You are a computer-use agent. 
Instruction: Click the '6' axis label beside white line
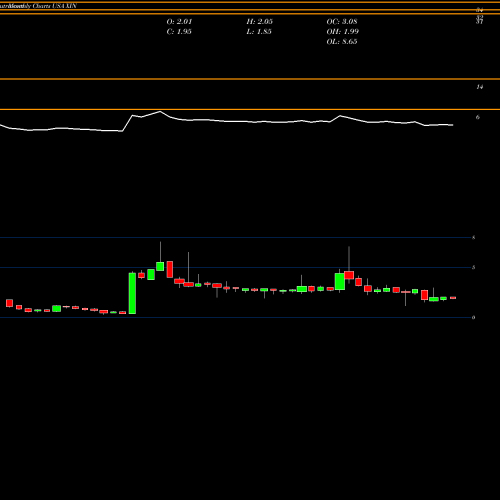click(478, 117)
